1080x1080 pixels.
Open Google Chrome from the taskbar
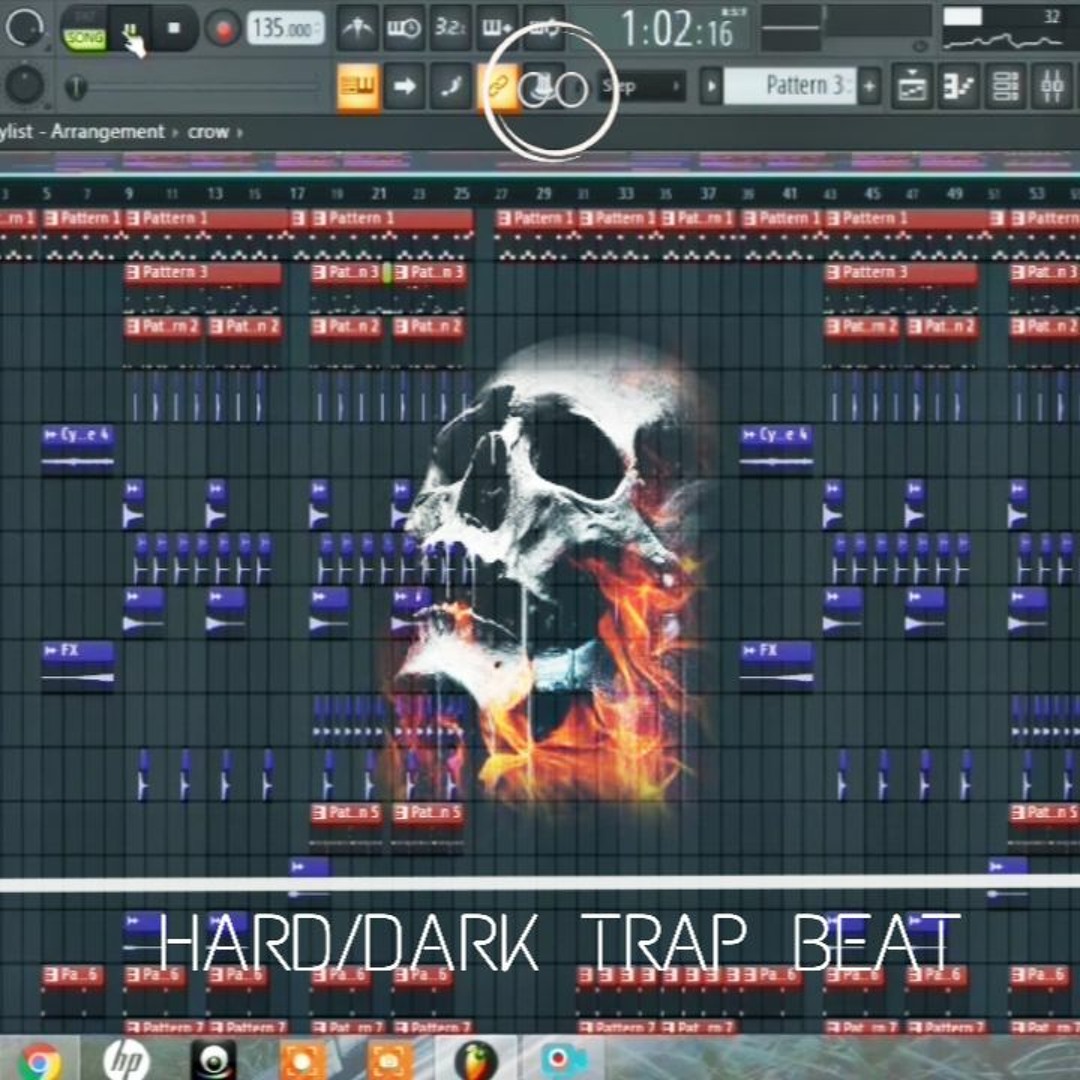point(39,1060)
